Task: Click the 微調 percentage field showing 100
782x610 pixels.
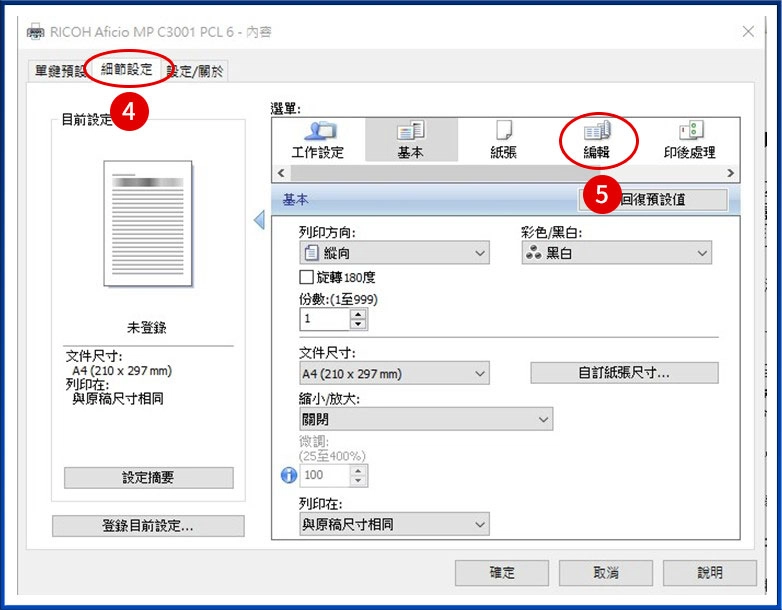Action: coord(325,475)
